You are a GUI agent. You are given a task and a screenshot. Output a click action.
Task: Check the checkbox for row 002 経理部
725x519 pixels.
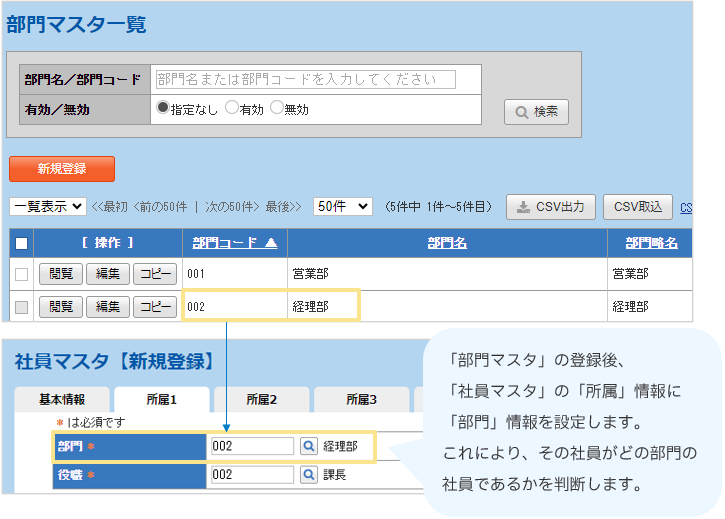click(x=22, y=307)
